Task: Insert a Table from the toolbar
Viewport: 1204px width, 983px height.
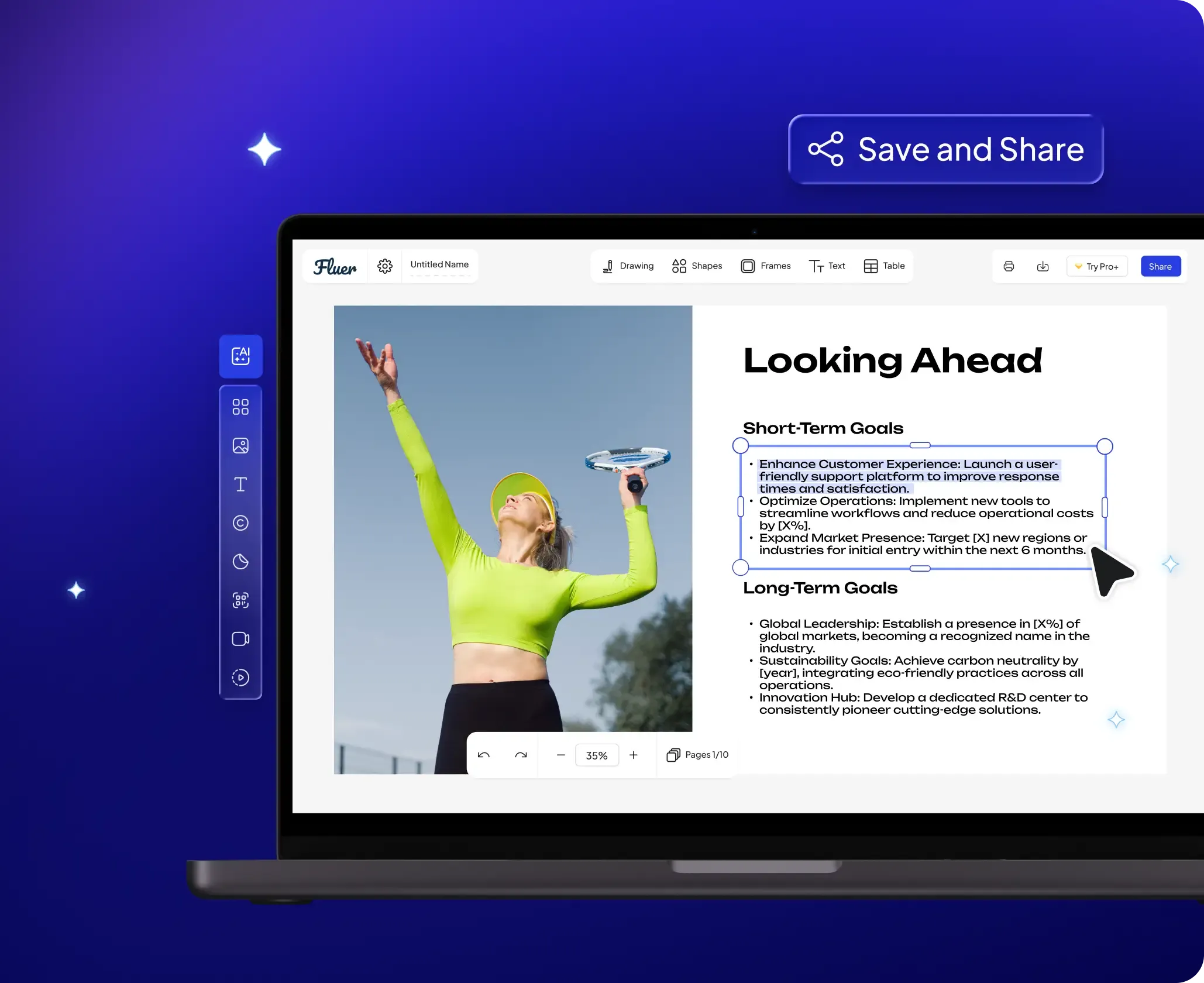Action: click(x=884, y=266)
